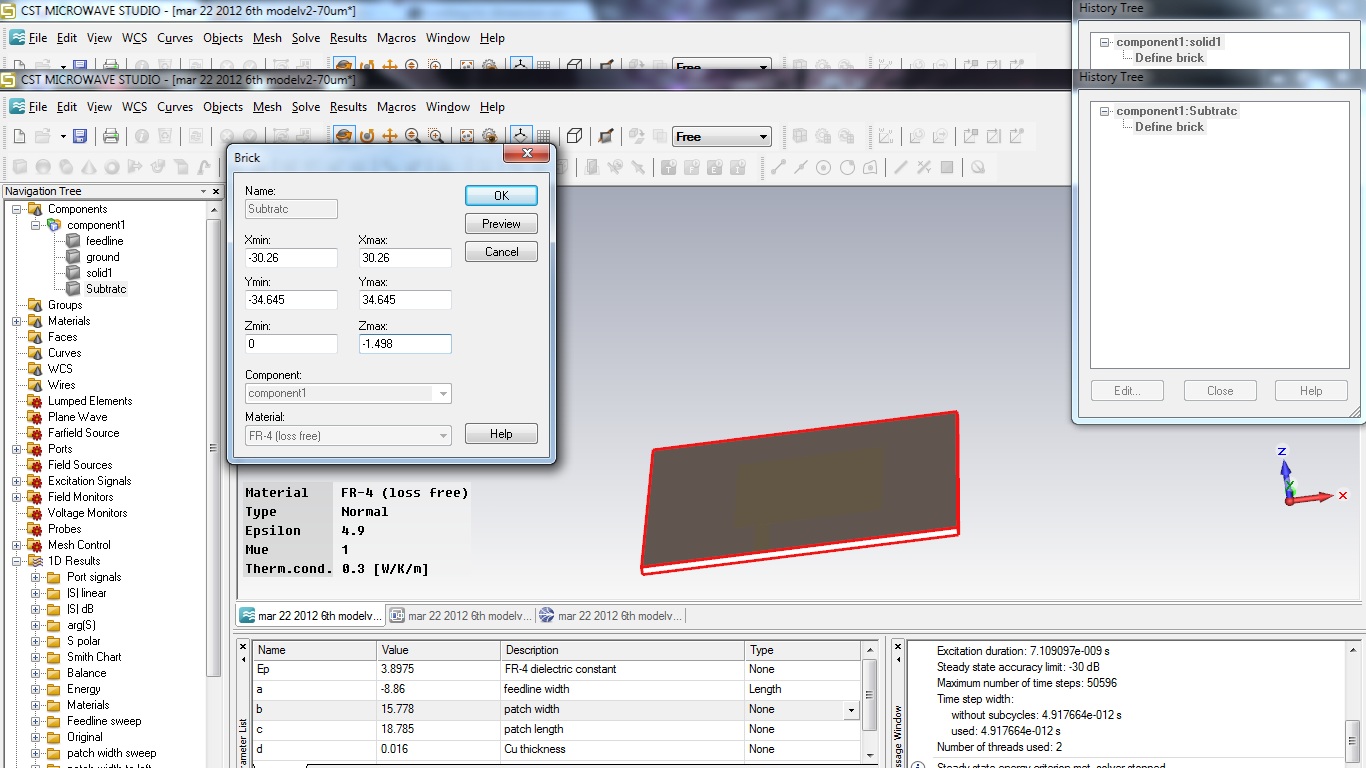Screen dimensions: 1366x768
Task: Select the highlighted Rotate view tool
Action: [x=344, y=136]
